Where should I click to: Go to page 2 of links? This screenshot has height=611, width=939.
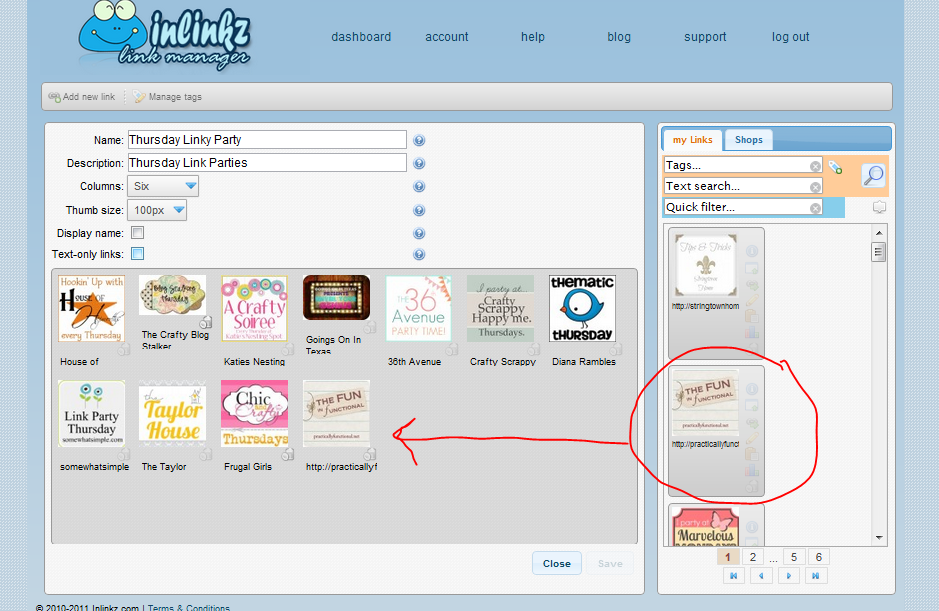point(753,557)
